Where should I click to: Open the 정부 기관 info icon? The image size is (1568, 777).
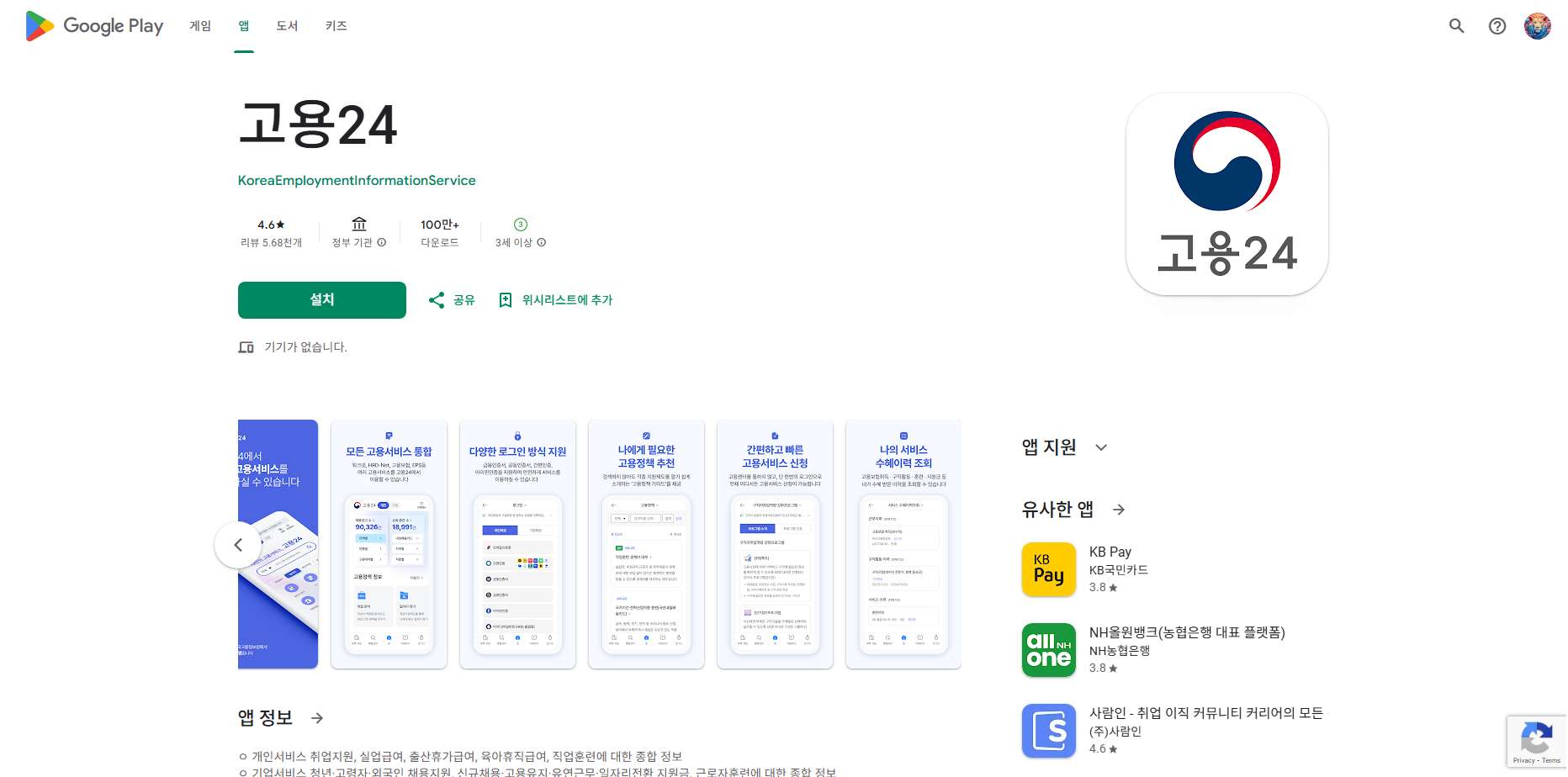(382, 242)
